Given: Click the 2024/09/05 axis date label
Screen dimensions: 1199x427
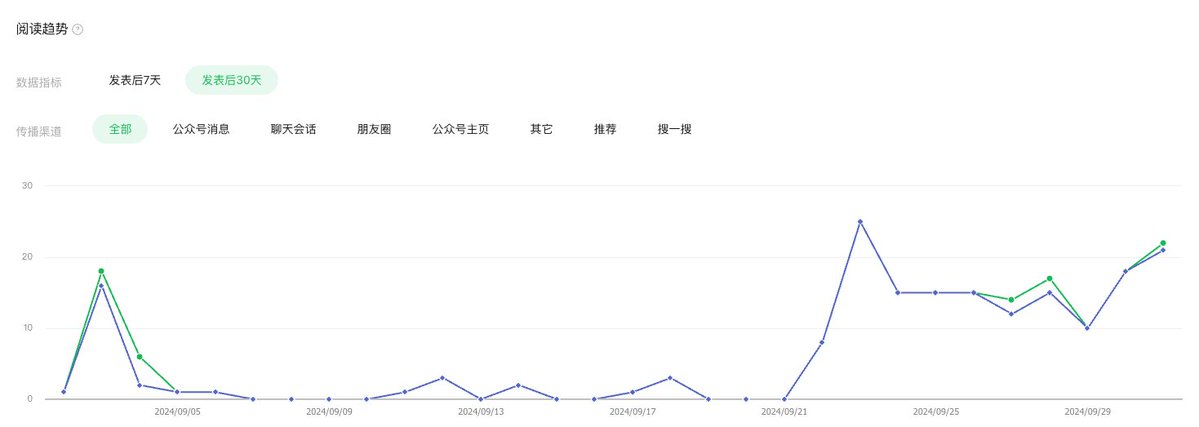Looking at the screenshot, I should [x=177, y=412].
